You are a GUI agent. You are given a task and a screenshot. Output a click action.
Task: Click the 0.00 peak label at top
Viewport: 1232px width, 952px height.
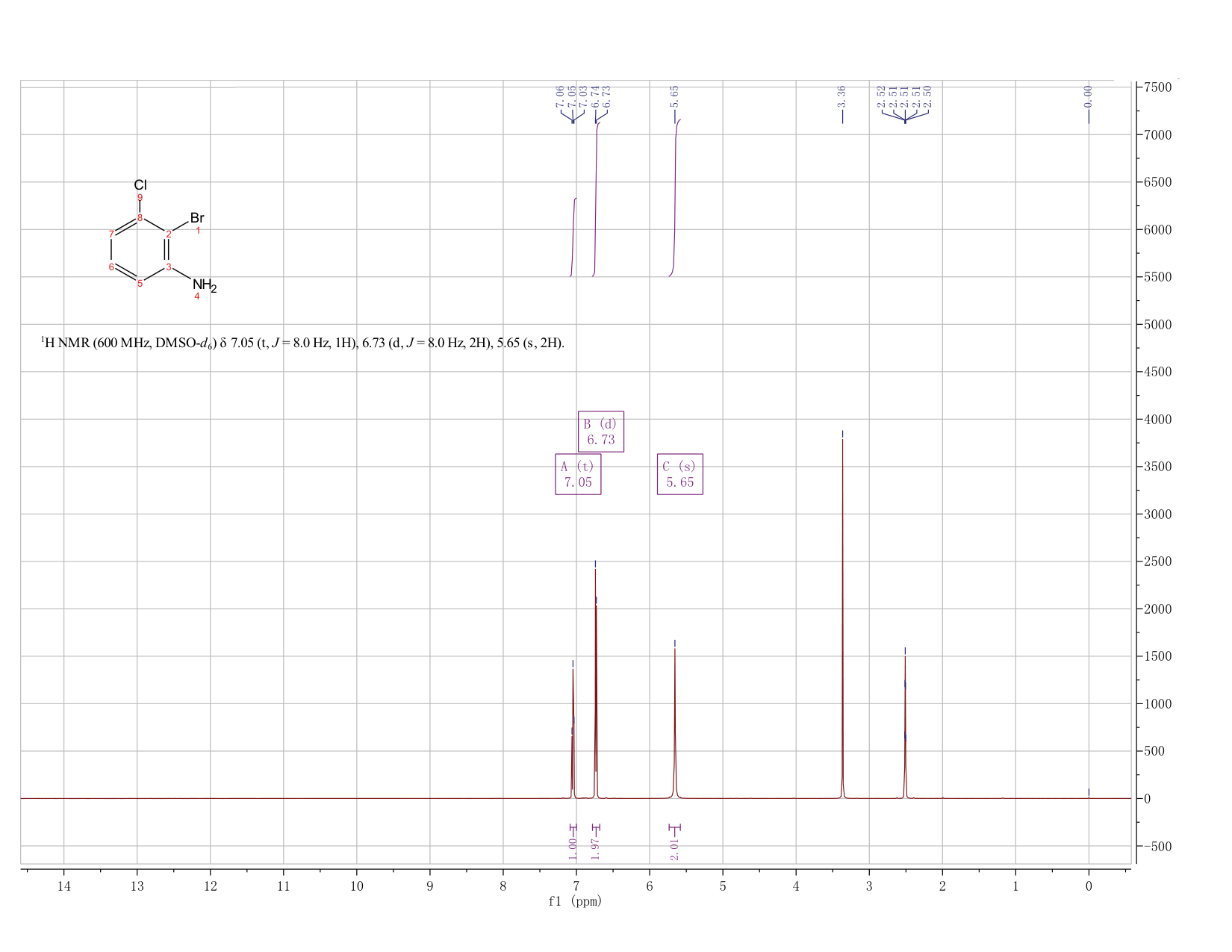pyautogui.click(x=1088, y=95)
